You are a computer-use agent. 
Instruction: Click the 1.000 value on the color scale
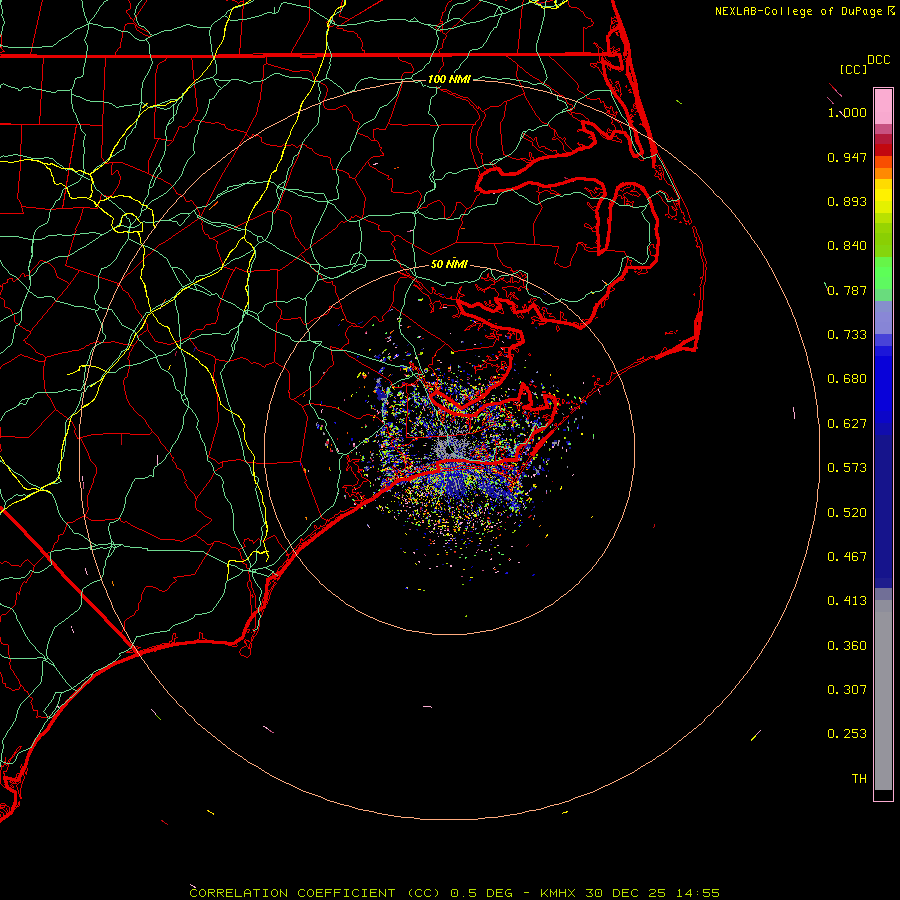[x=847, y=112]
